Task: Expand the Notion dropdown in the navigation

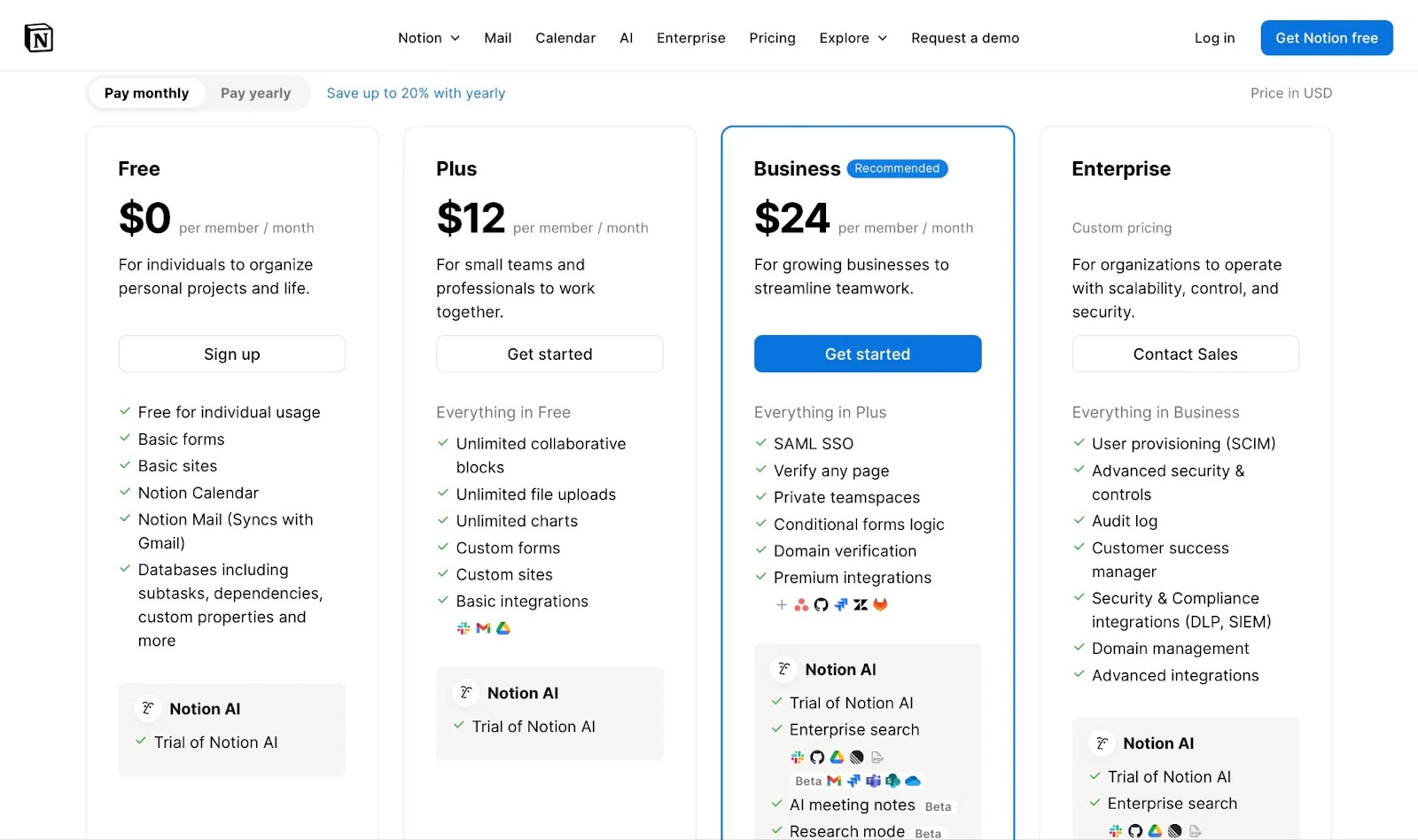Action: [429, 38]
